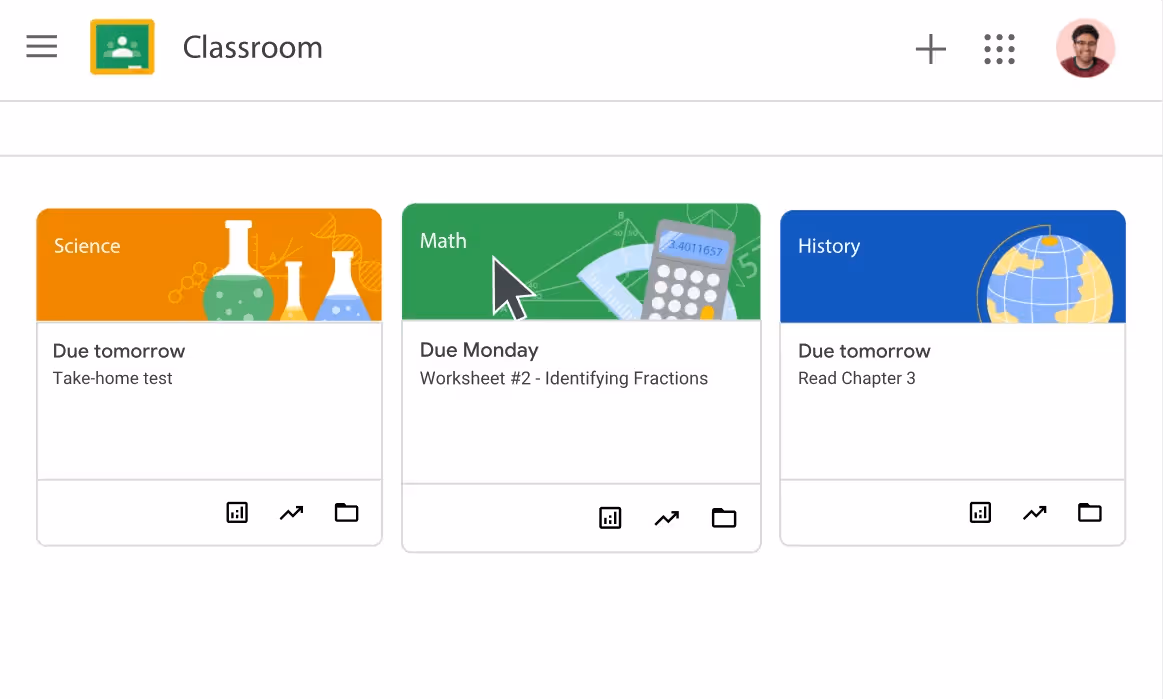Click the Google Classroom logo icon
This screenshot has height=699, width=1163.
point(122,47)
